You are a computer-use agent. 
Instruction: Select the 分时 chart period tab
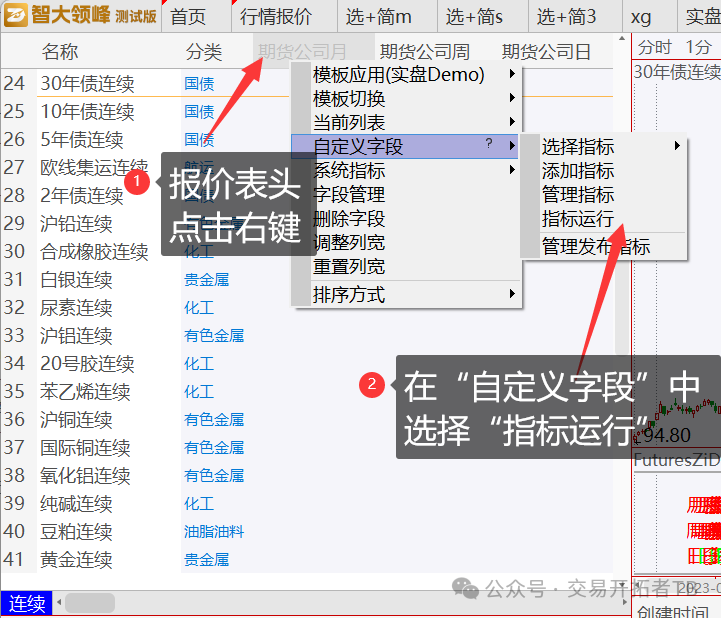[655, 47]
